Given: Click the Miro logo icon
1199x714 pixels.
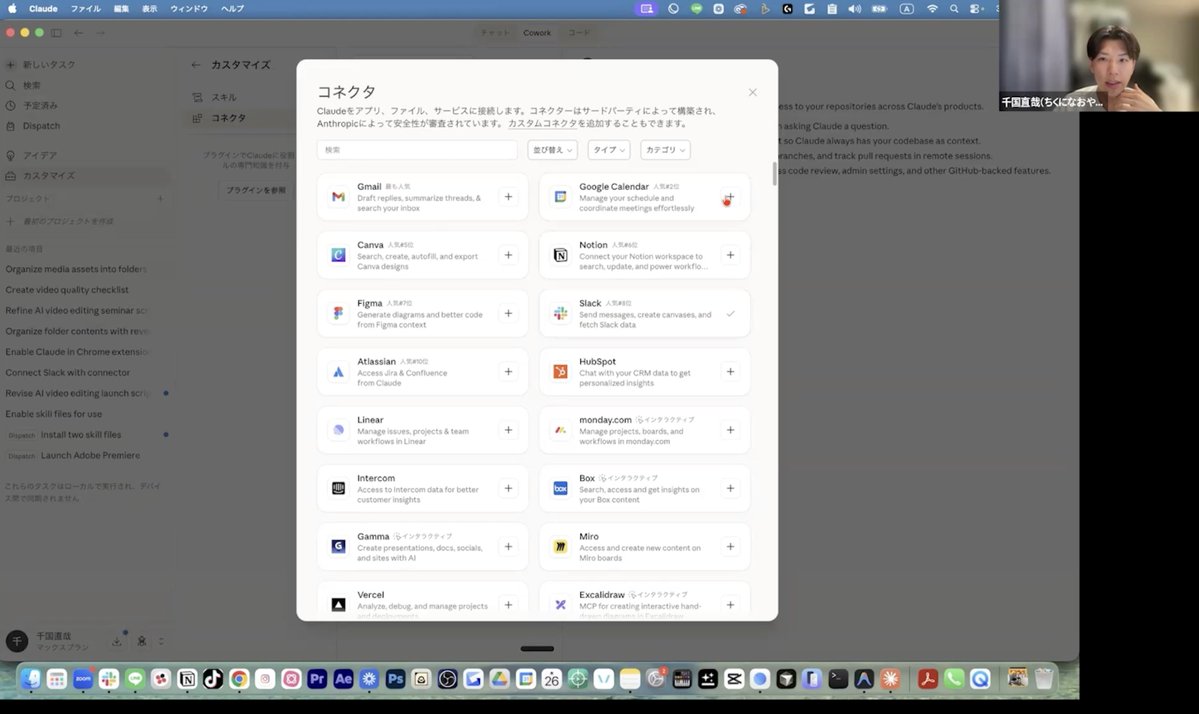Looking at the screenshot, I should click(x=561, y=547).
